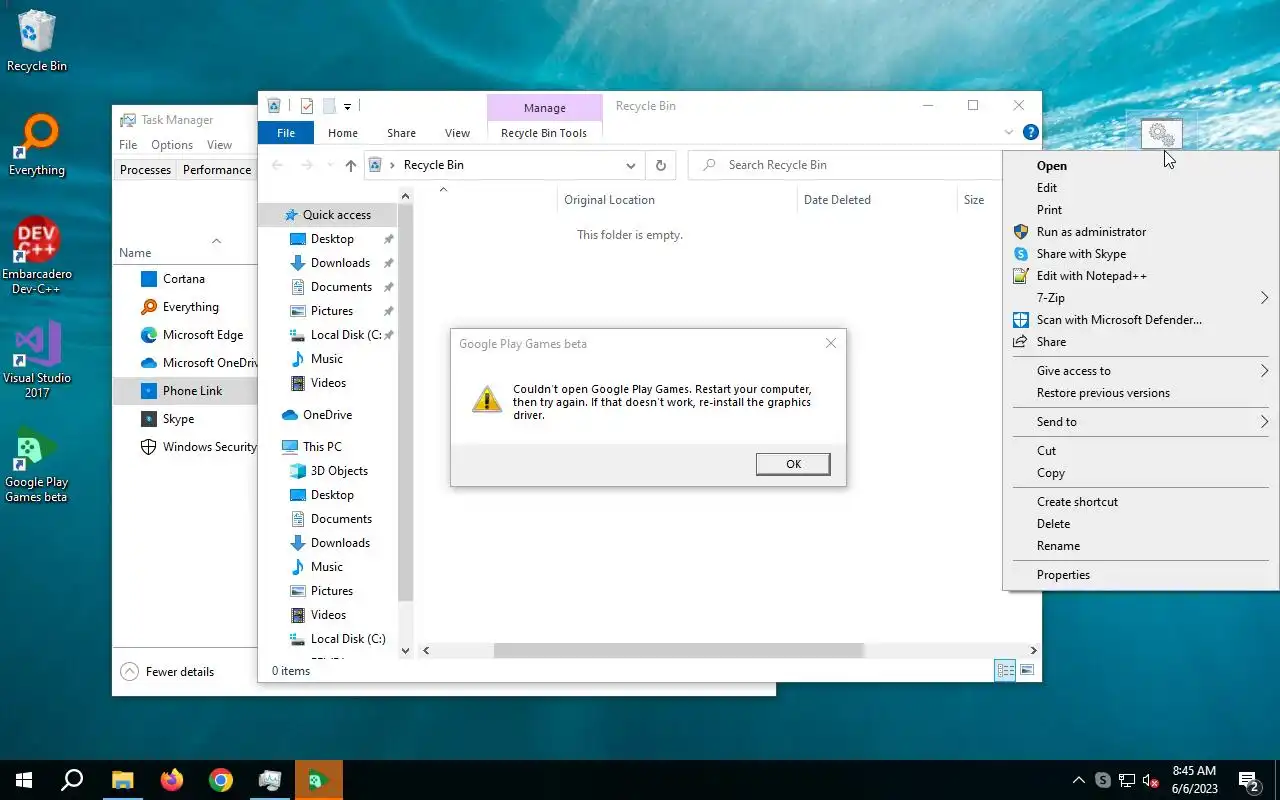
Task: Sort by Date Deleted column header
Action: [x=877, y=200]
